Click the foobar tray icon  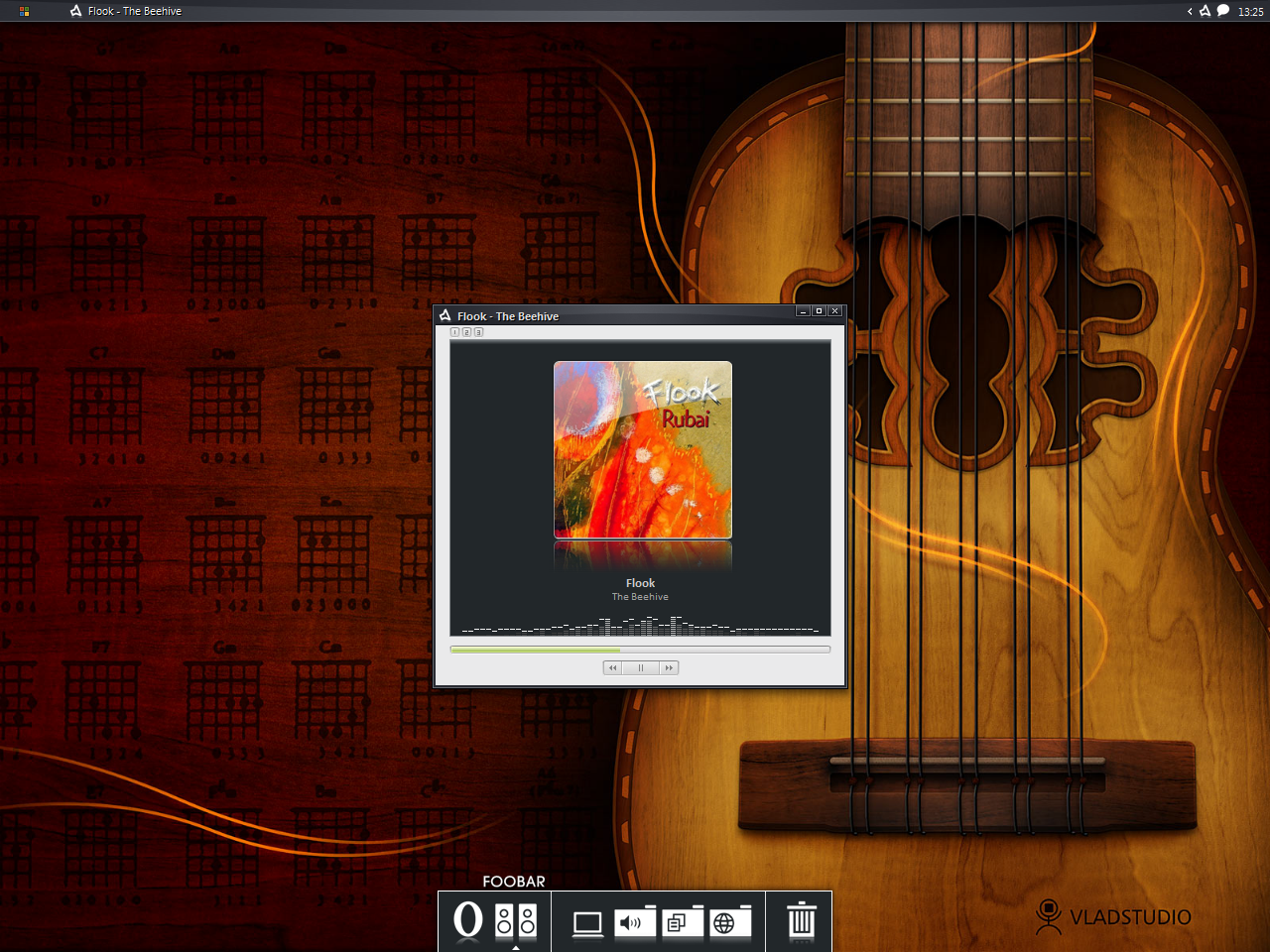[x=1206, y=11]
